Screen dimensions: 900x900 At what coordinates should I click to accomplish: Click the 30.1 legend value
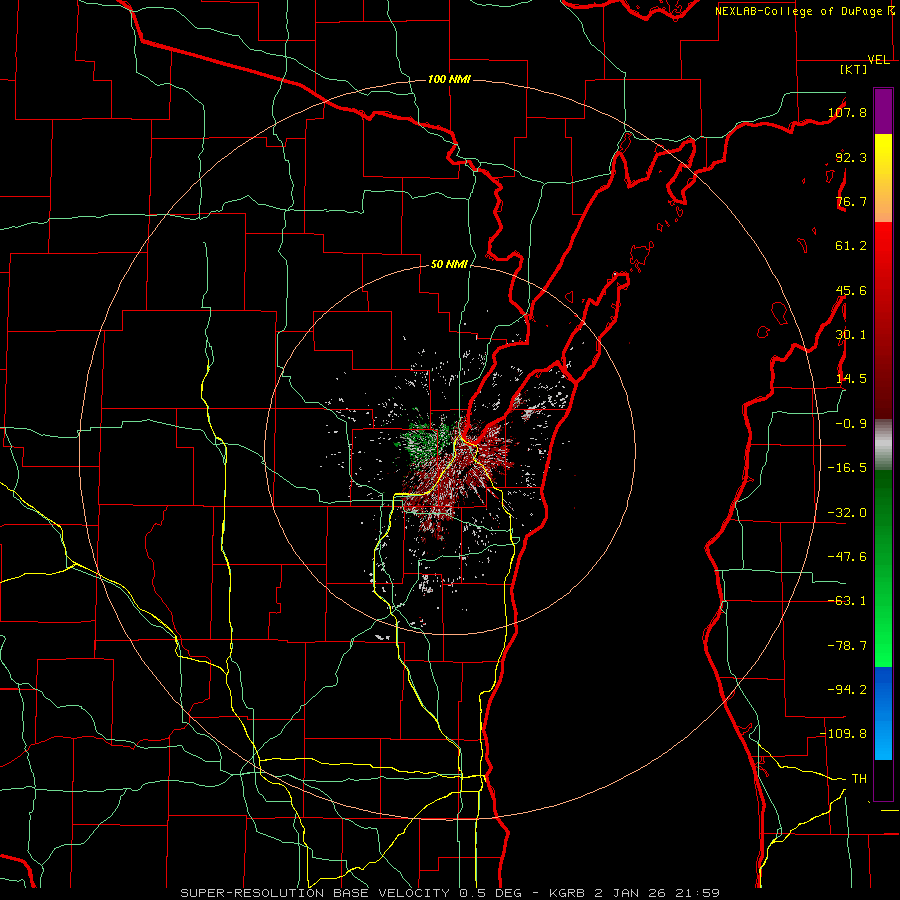[x=851, y=335]
